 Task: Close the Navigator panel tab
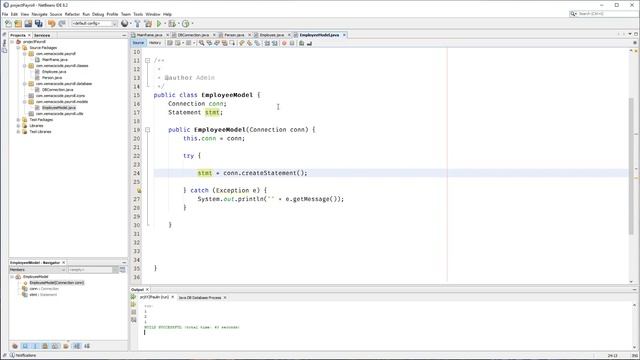click(63, 263)
